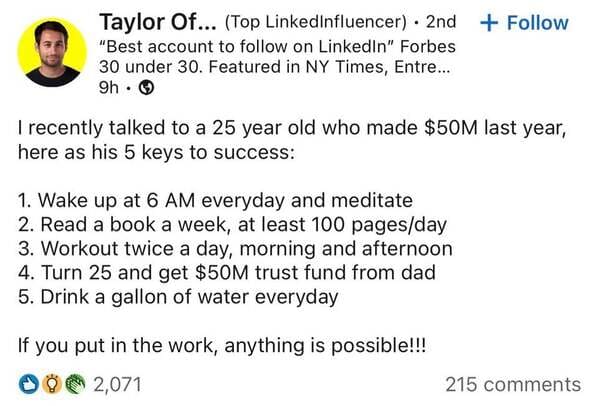View the 2,071 reactions count

click(118, 385)
